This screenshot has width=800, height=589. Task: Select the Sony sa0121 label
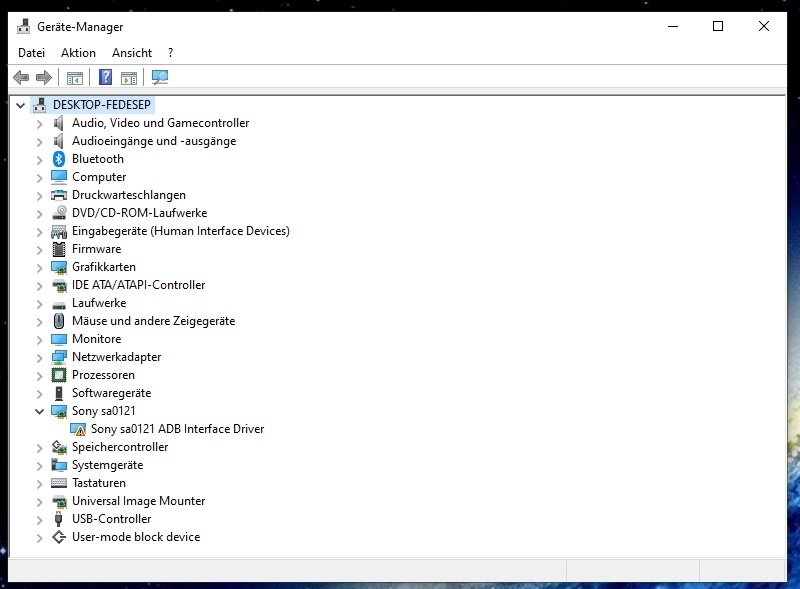pos(104,411)
